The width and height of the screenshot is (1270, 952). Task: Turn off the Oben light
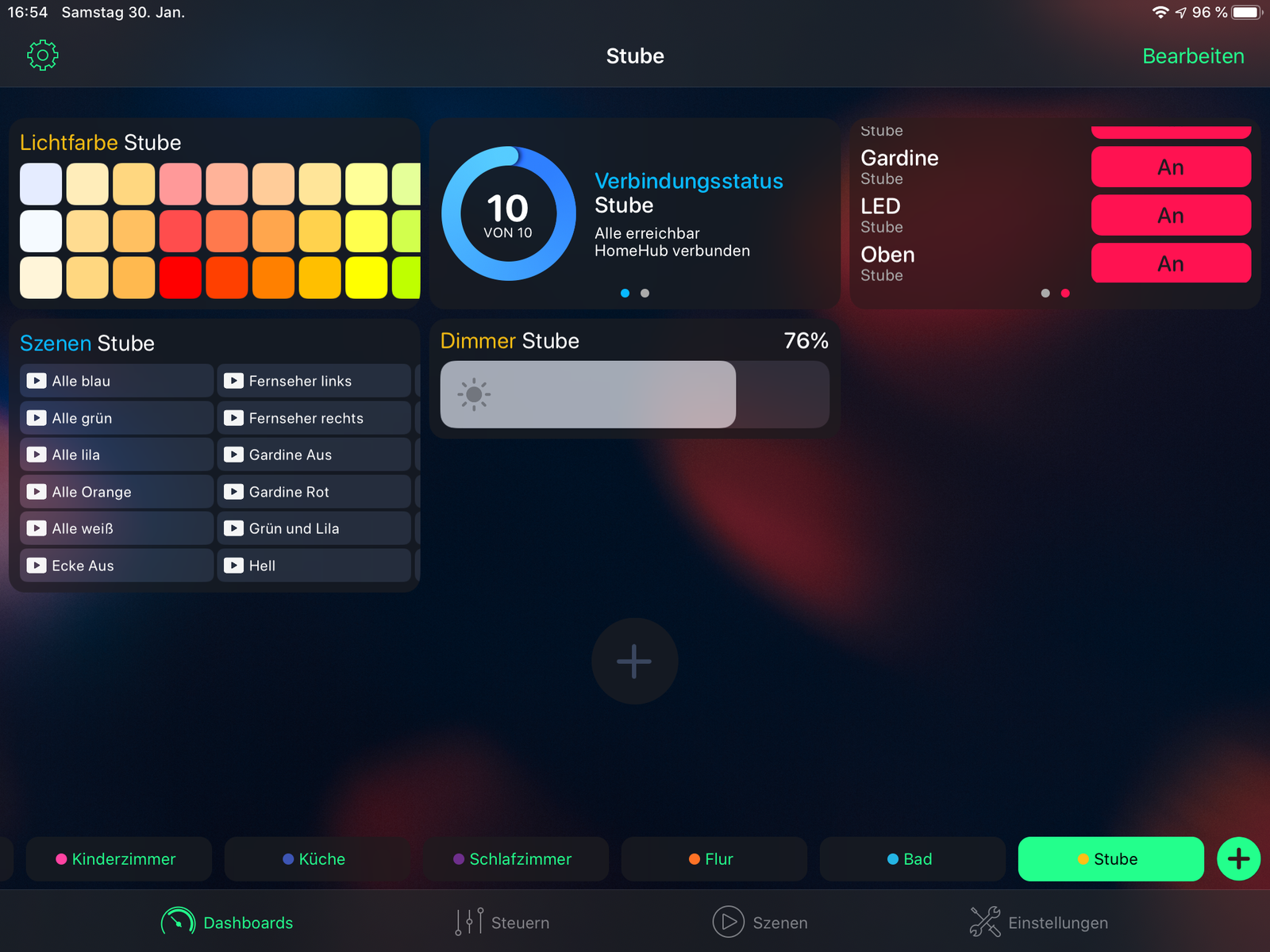[1170, 263]
